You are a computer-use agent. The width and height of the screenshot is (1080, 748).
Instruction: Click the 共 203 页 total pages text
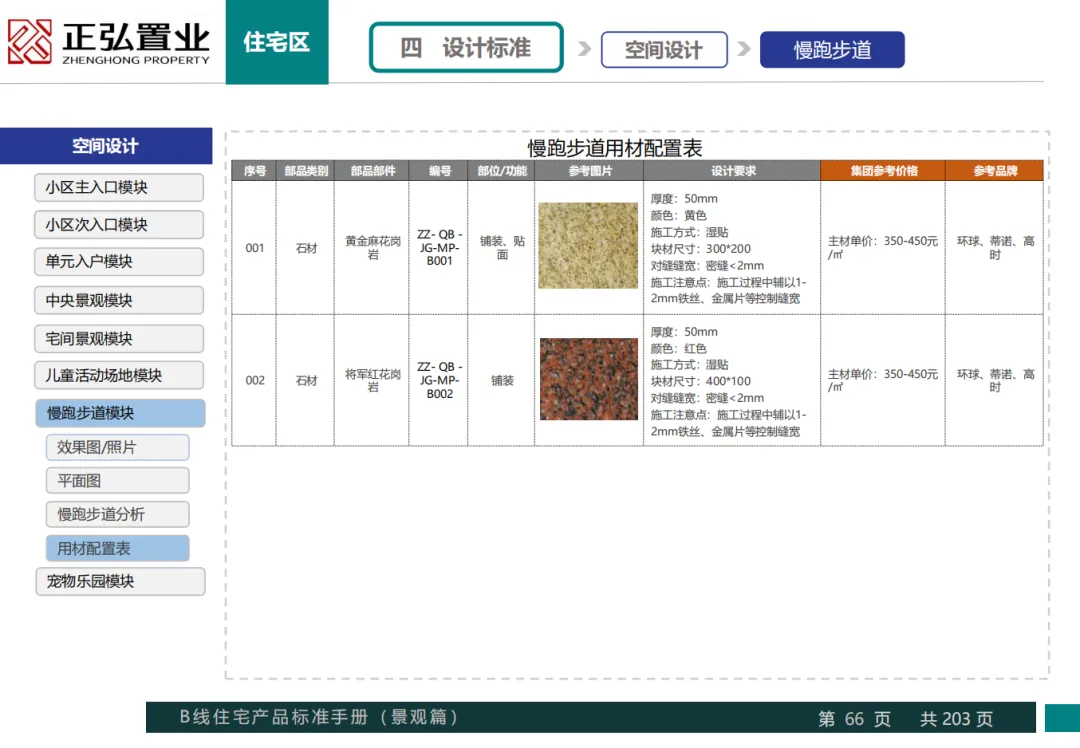pos(957,718)
